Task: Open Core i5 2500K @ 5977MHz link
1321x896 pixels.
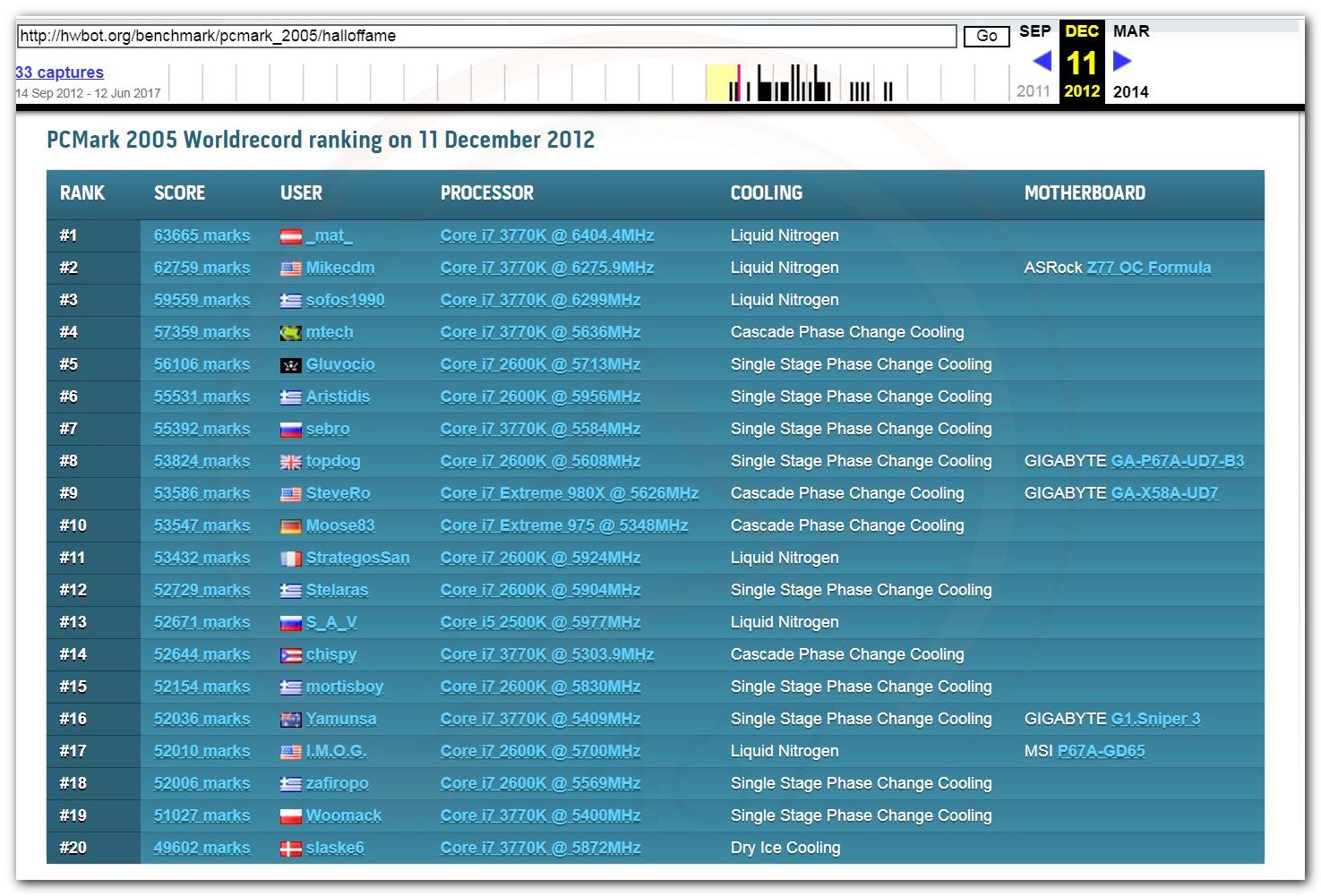Action: coord(540,622)
